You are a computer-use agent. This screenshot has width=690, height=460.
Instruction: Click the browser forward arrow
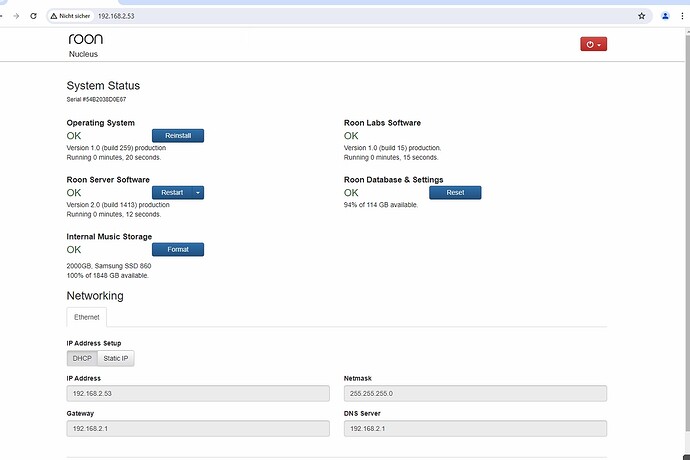(16, 16)
